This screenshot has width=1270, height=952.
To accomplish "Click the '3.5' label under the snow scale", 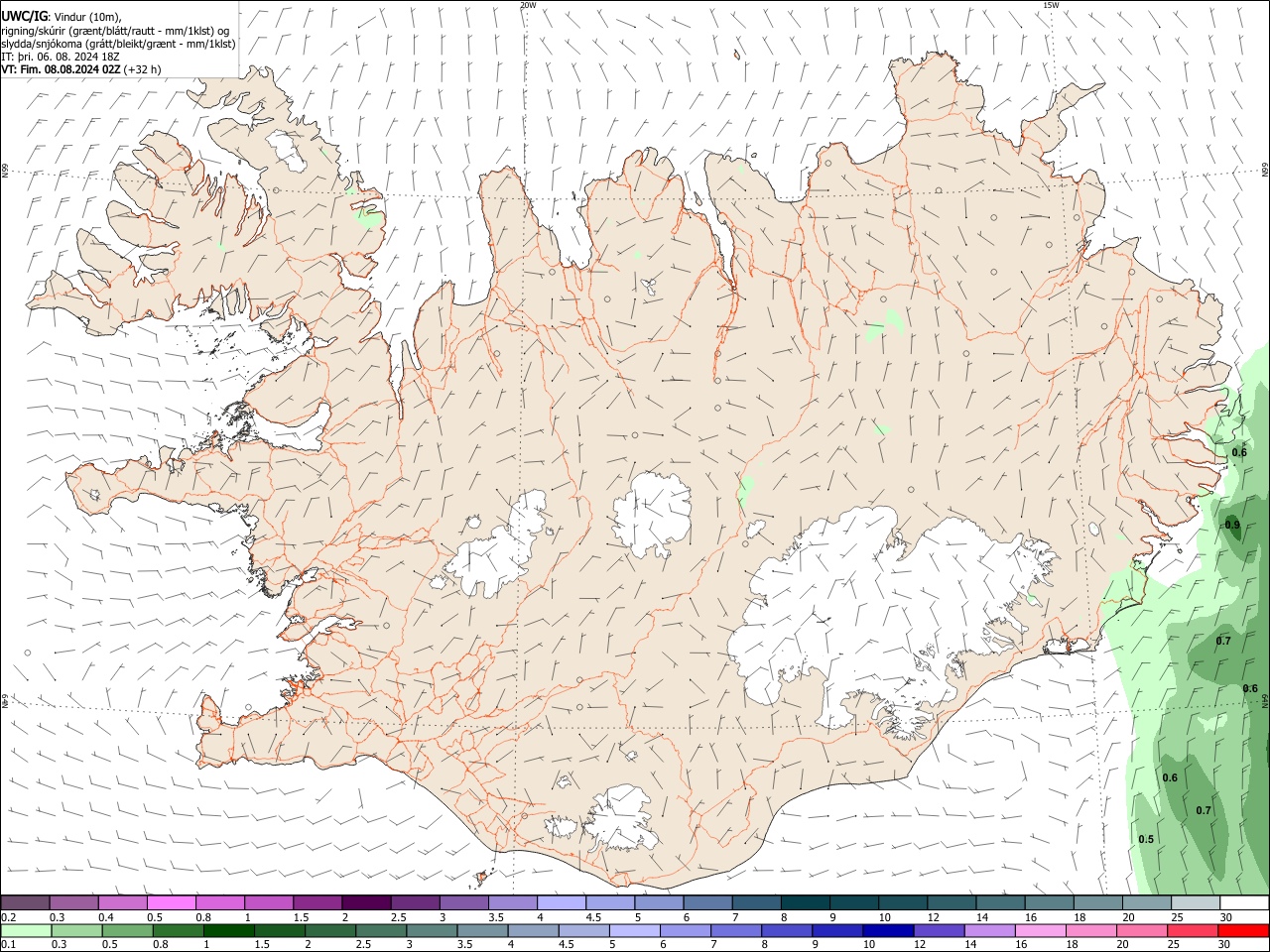I will pos(496,917).
